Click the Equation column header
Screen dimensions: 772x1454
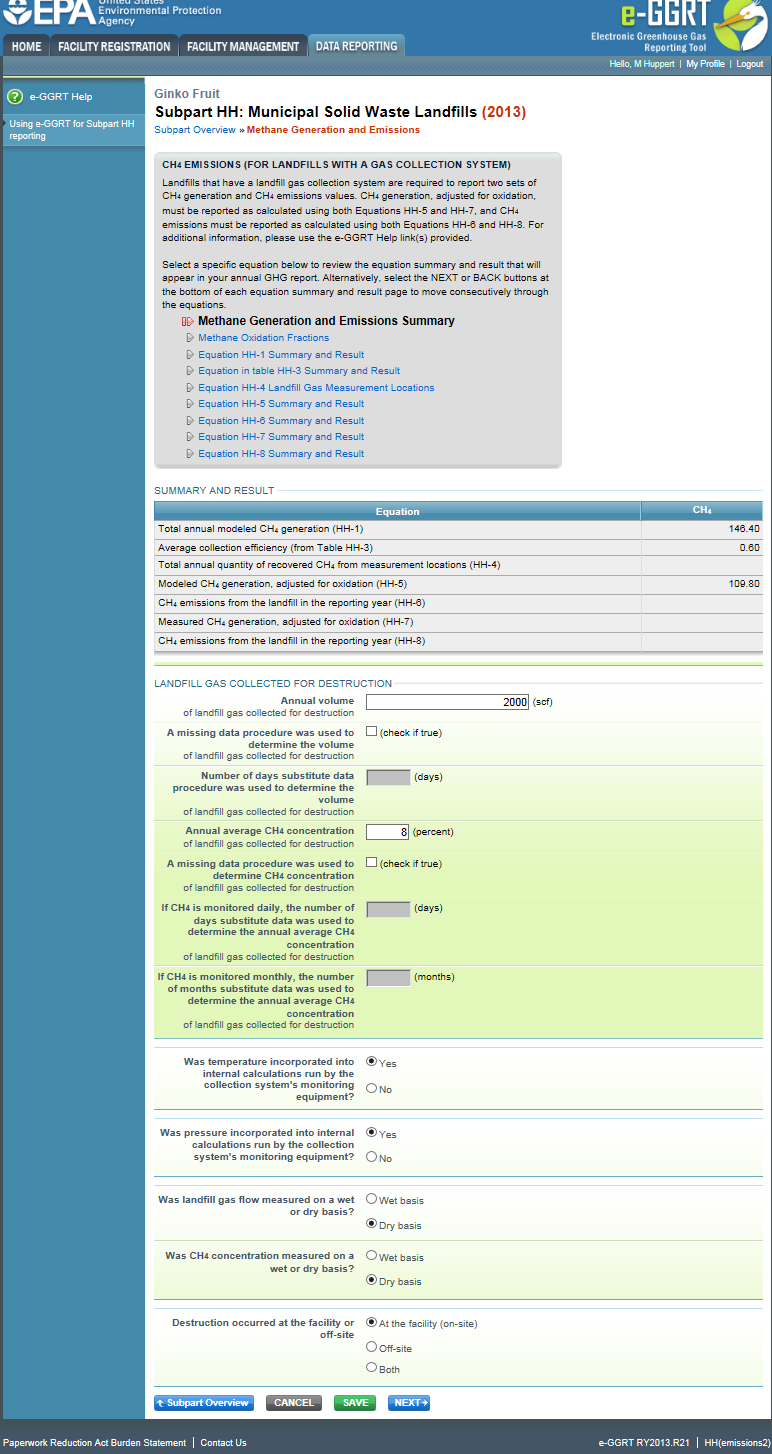pos(397,511)
